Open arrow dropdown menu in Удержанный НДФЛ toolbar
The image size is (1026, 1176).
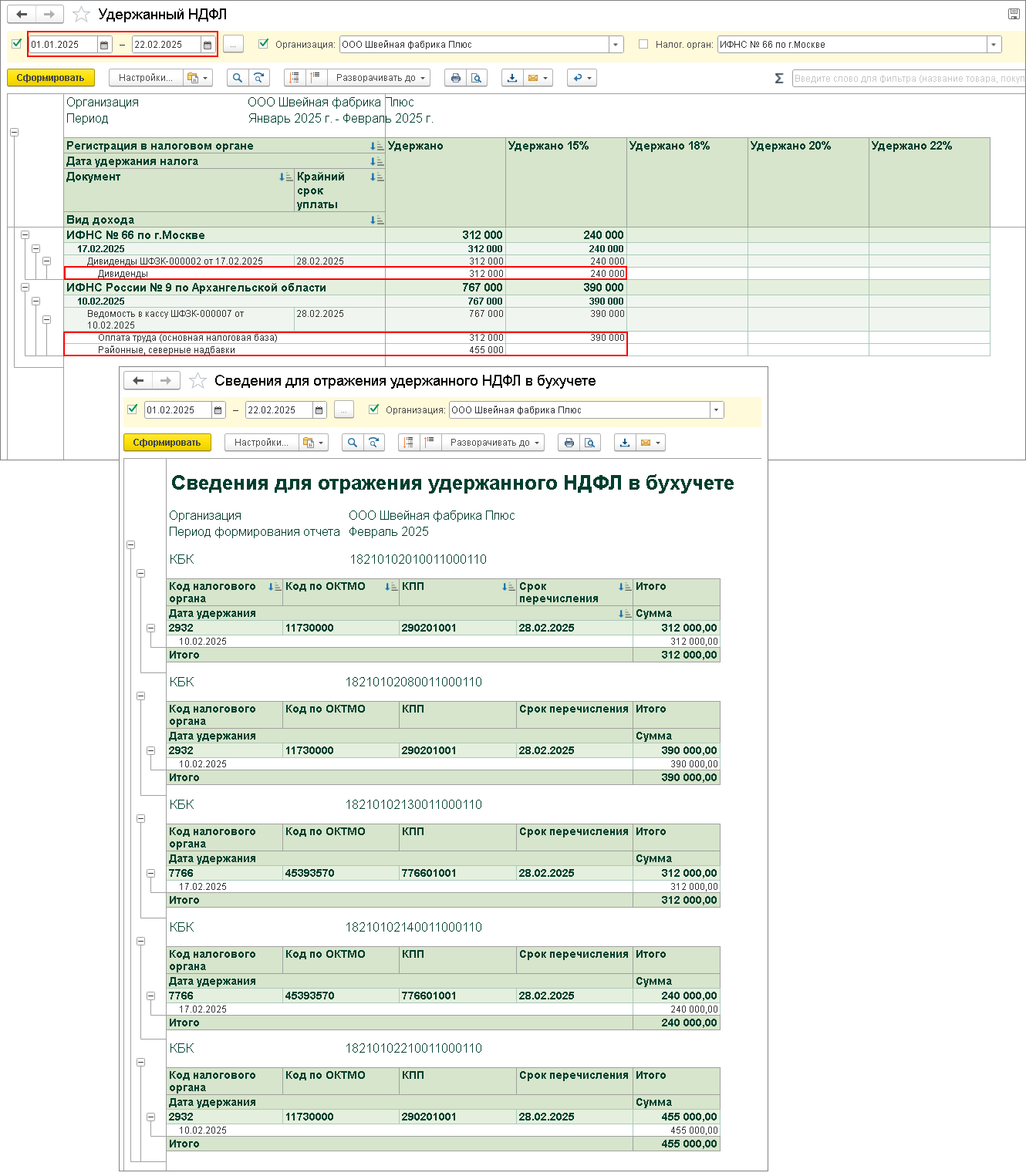coord(582,78)
